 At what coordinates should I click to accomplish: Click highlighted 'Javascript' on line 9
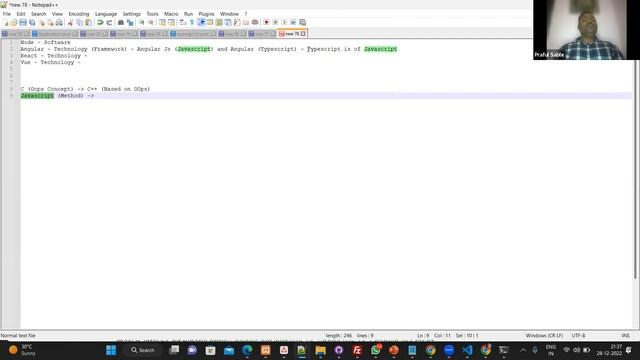(37, 96)
